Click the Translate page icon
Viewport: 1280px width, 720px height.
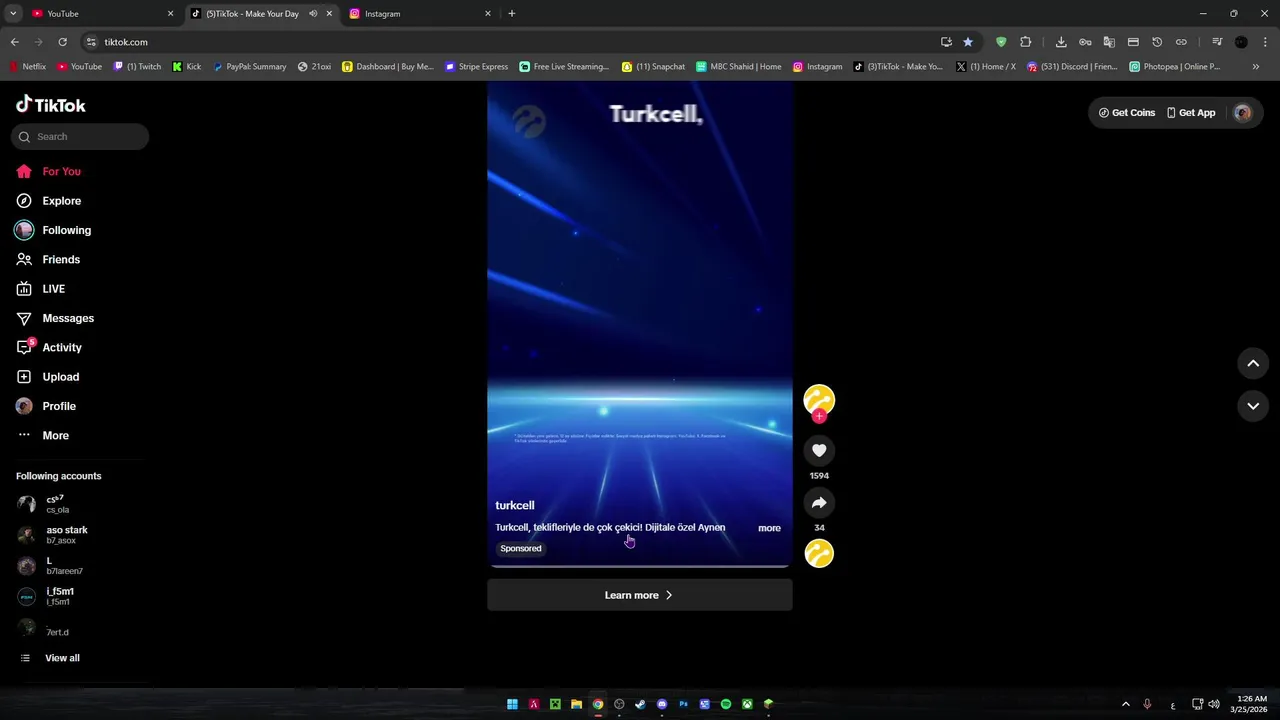[x=1109, y=42]
